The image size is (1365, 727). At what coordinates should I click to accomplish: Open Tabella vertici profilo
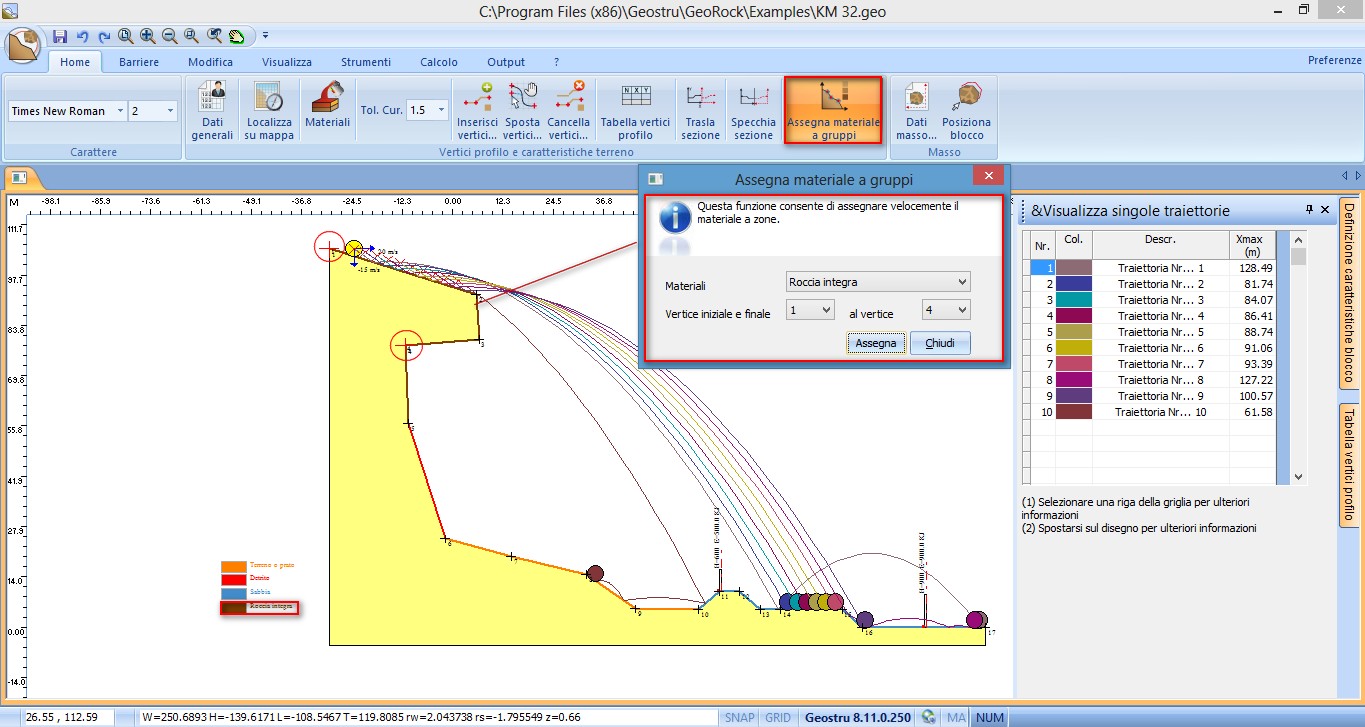(635, 111)
